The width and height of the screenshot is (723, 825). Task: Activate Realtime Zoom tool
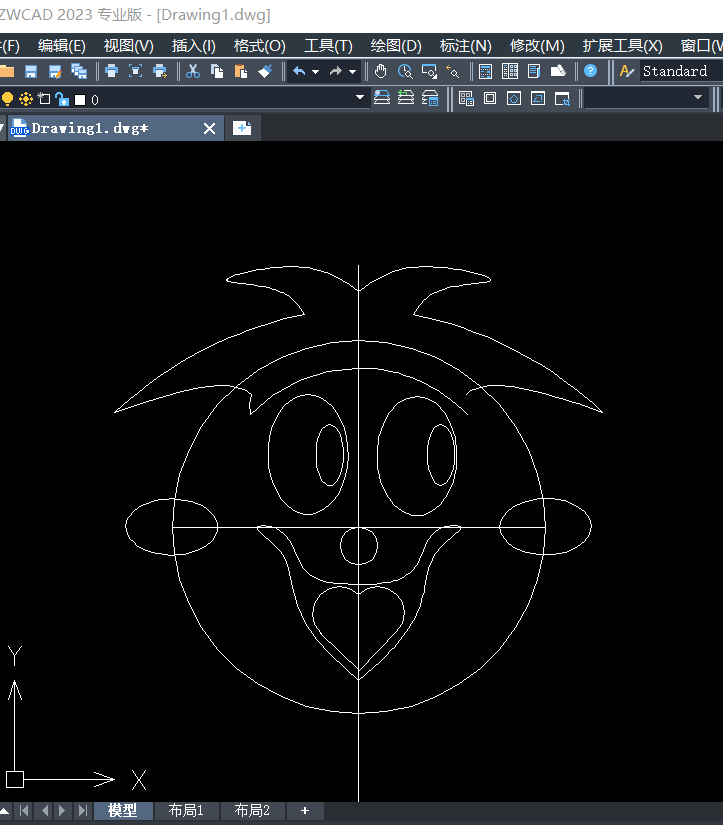pyautogui.click(x=405, y=71)
